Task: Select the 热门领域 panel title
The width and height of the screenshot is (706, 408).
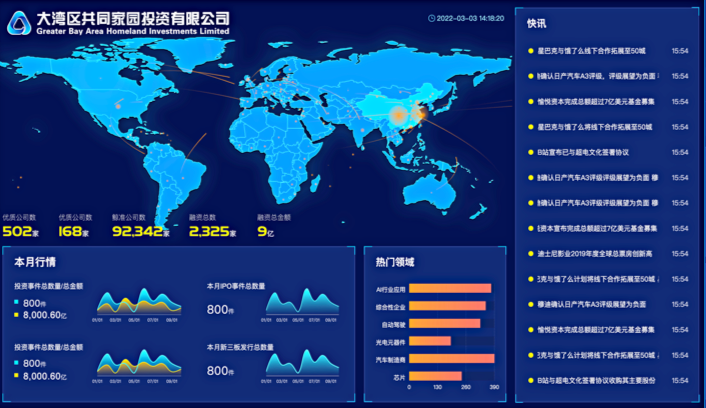Action: pyautogui.click(x=395, y=262)
